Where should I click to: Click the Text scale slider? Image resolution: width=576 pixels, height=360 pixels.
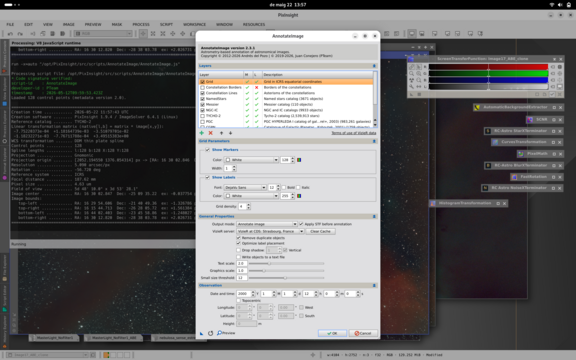pos(286,263)
